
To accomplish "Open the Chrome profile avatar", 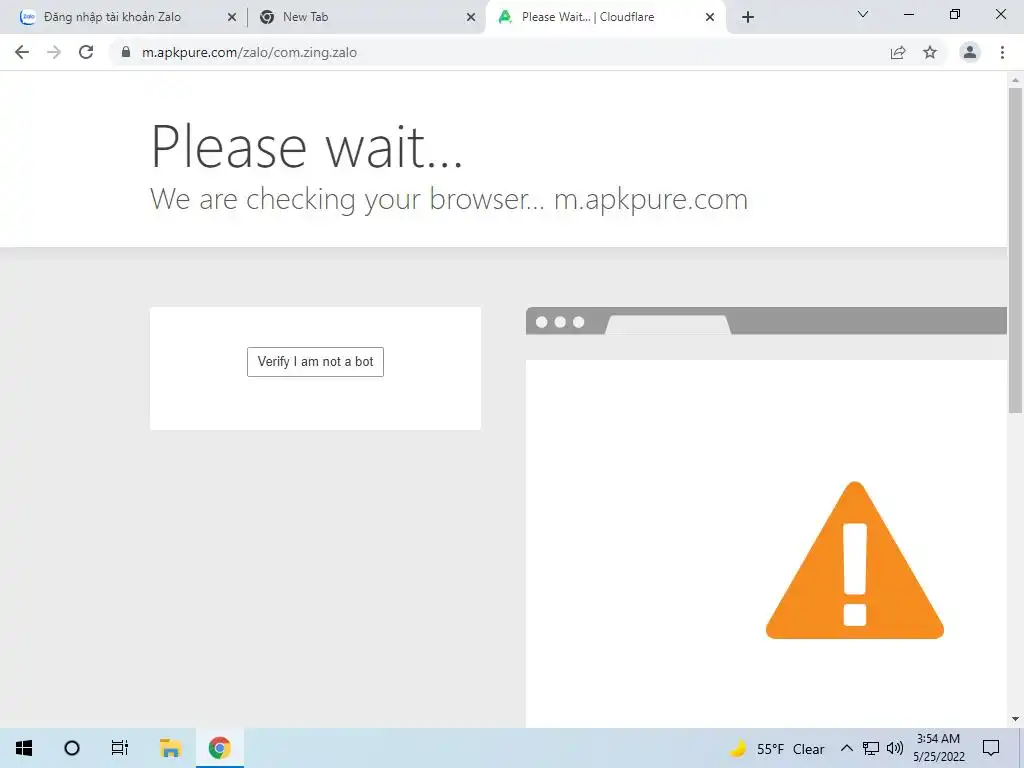I will click(970, 52).
